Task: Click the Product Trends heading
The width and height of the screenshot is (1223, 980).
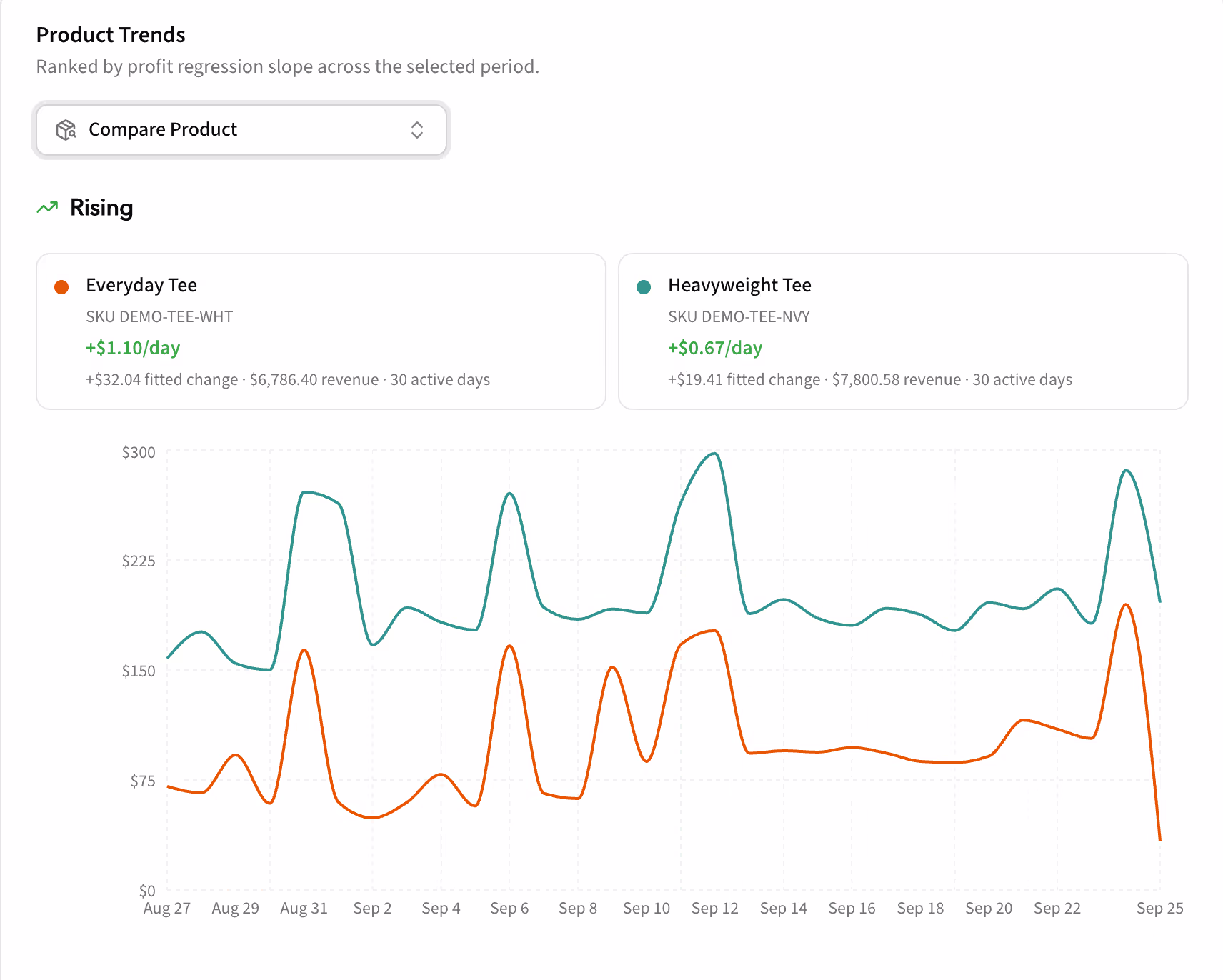Action: click(111, 35)
